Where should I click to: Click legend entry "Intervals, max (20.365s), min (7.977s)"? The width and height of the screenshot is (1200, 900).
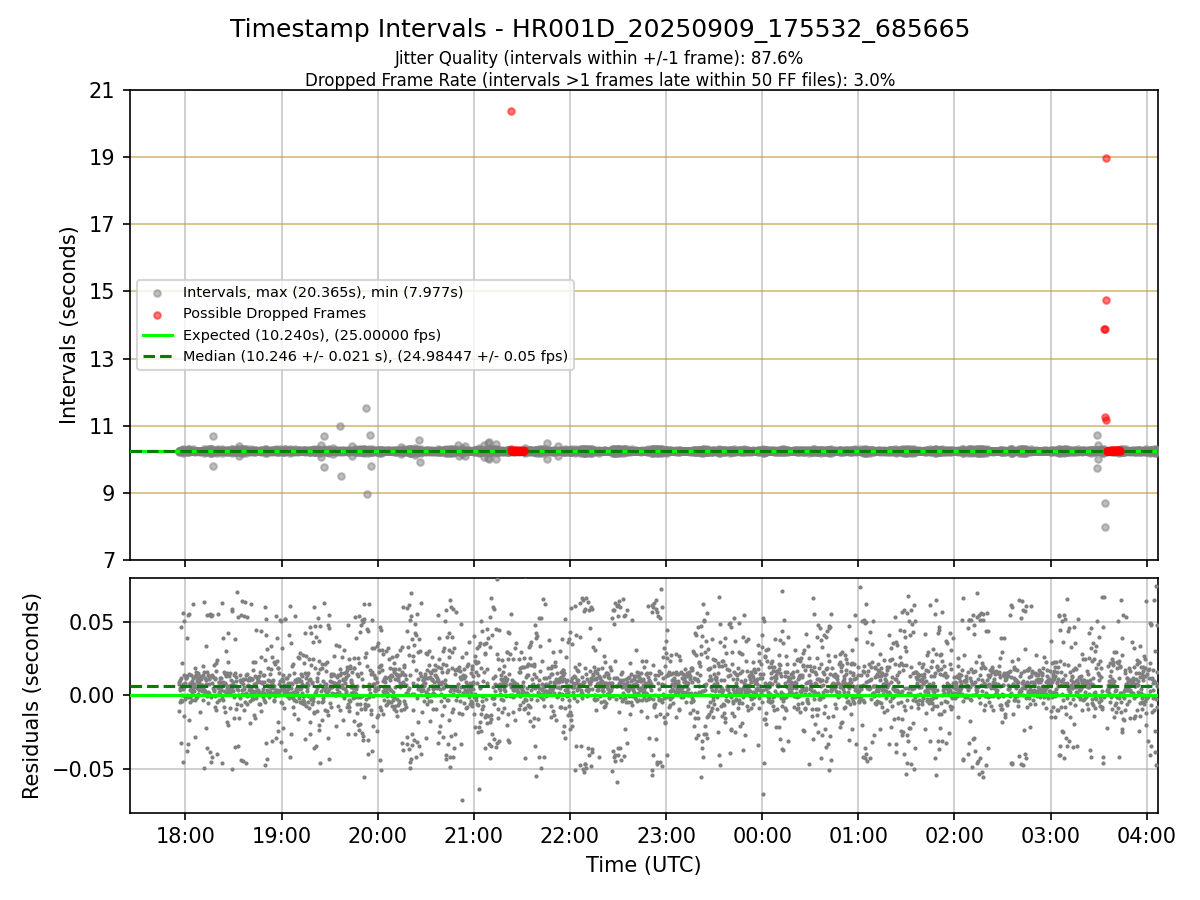tap(323, 292)
